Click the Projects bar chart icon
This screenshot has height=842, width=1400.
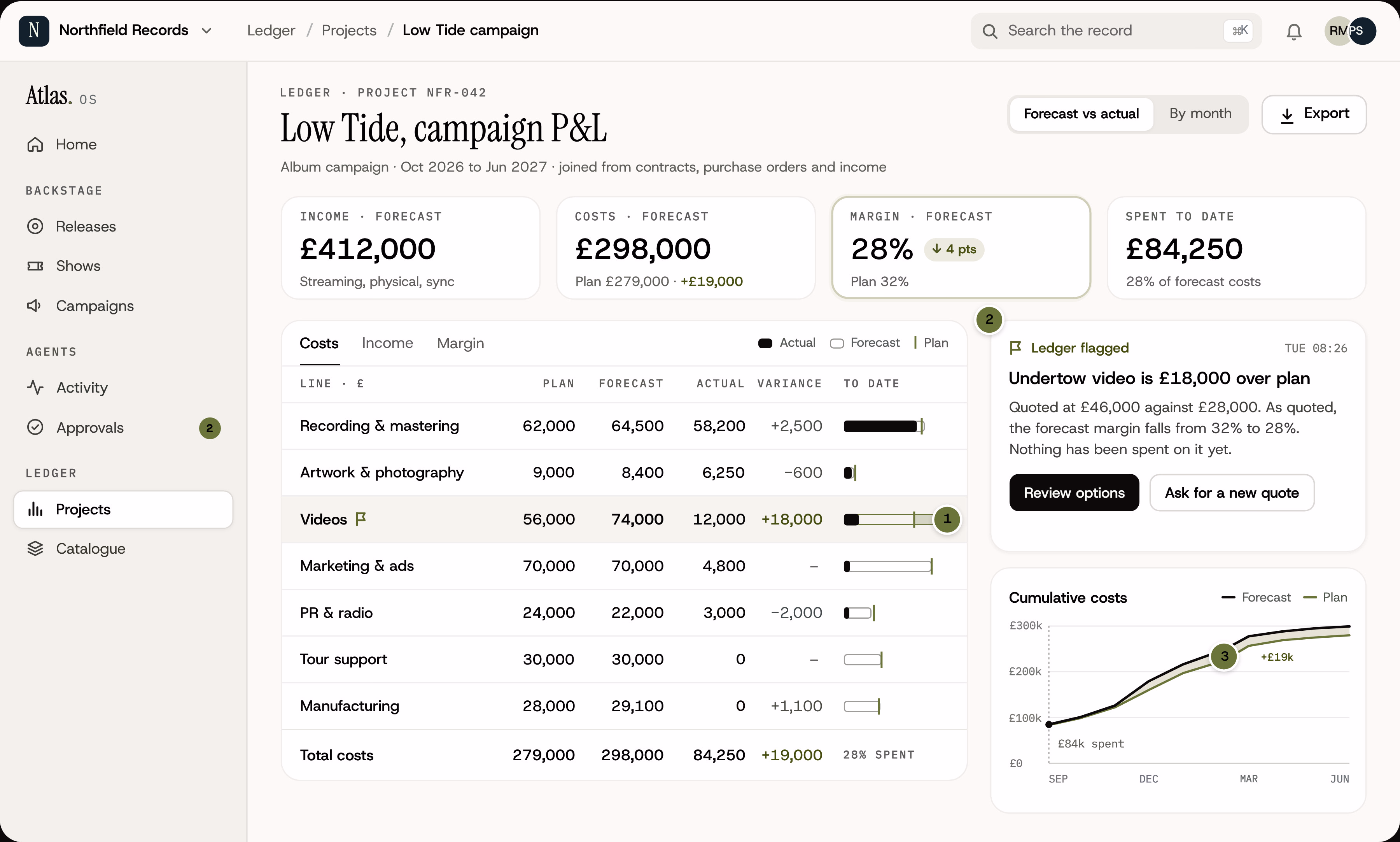click(35, 509)
